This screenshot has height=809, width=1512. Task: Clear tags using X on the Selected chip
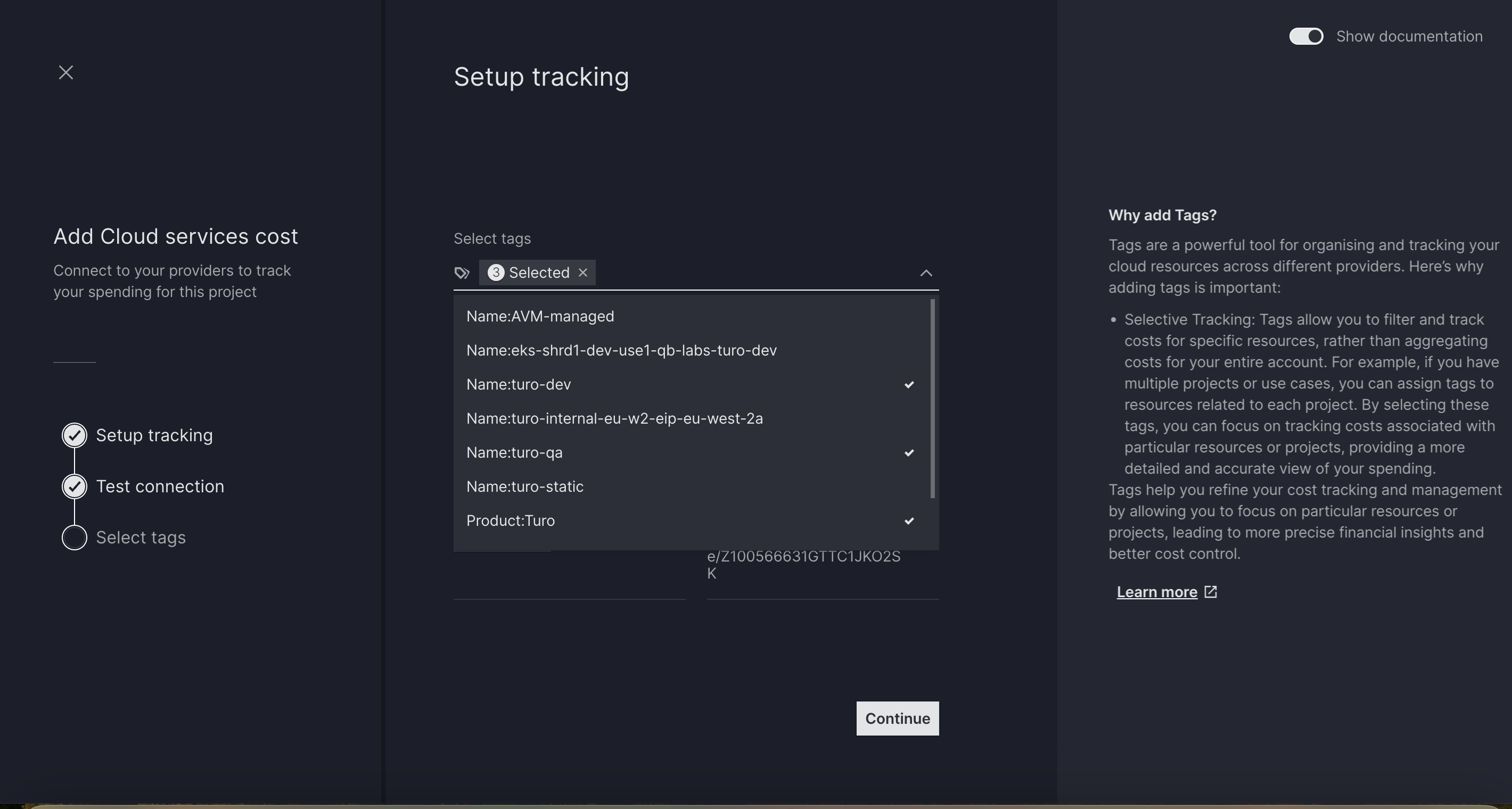[583, 272]
